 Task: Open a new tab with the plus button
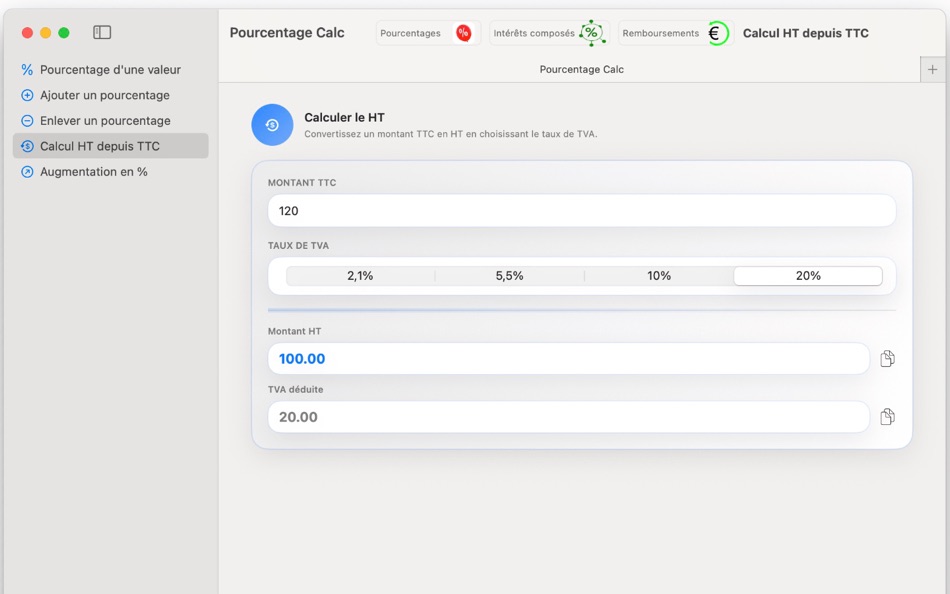[x=932, y=69]
